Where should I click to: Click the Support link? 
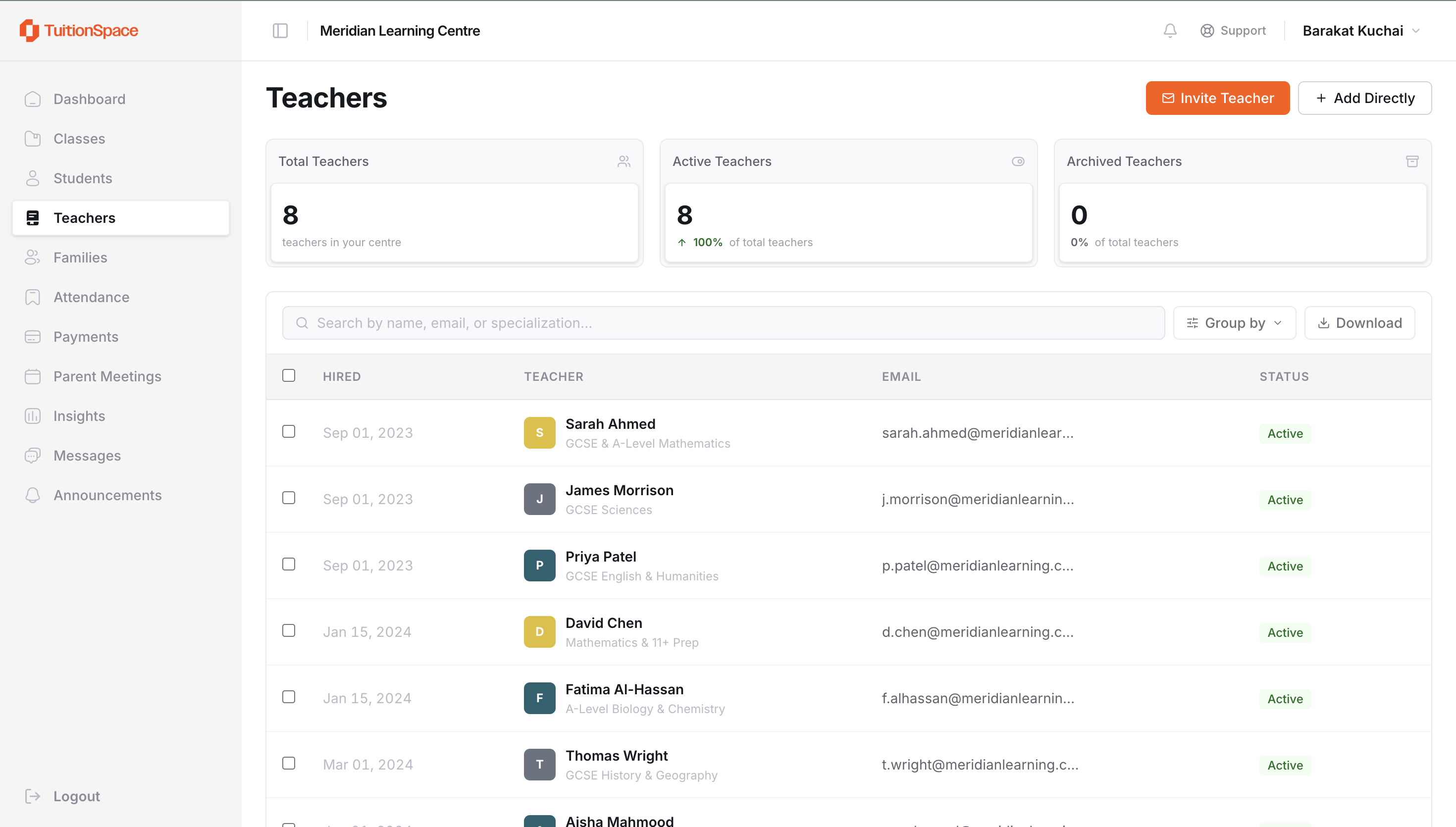point(1233,31)
